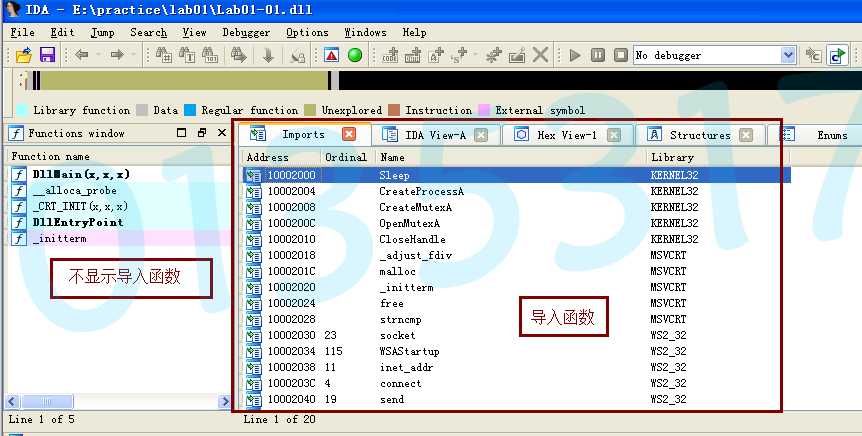The width and height of the screenshot is (862, 436).
Task: Open the View menu
Action: [x=195, y=32]
